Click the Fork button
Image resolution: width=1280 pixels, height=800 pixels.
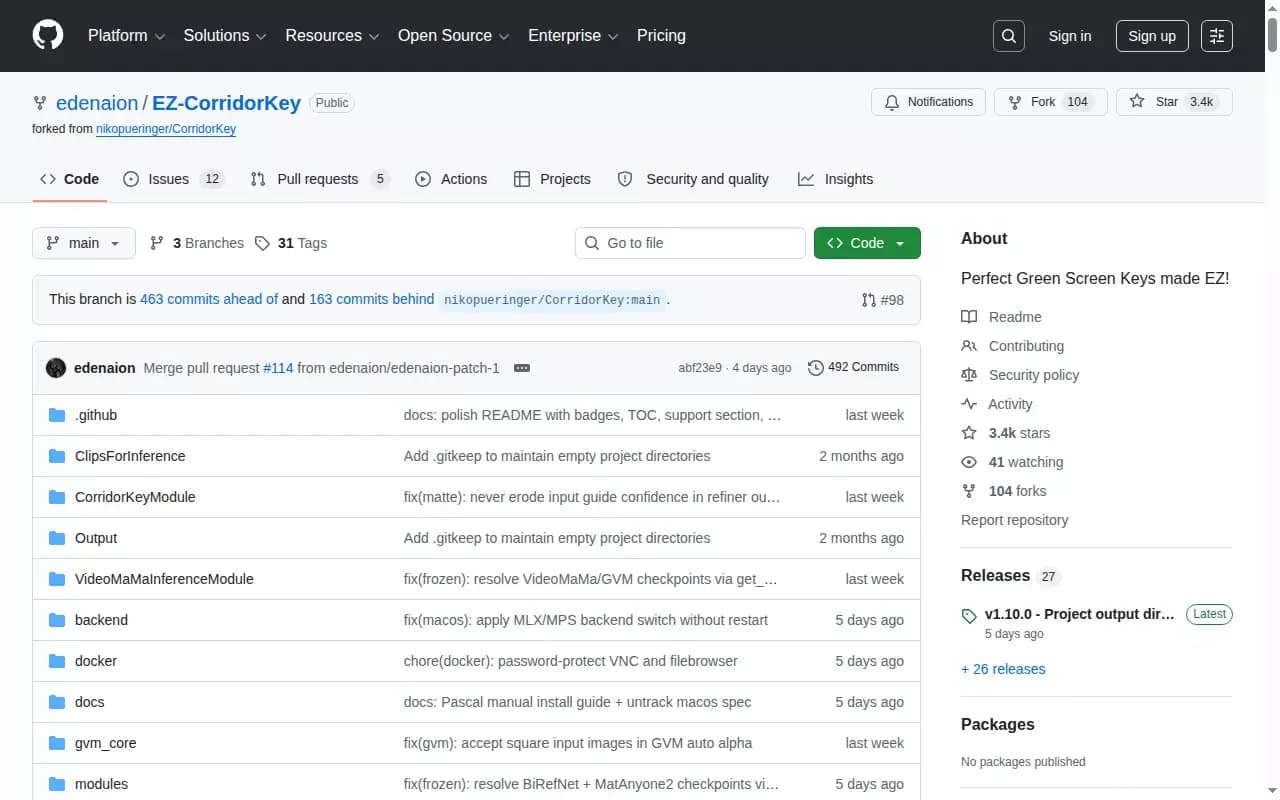pos(1051,102)
